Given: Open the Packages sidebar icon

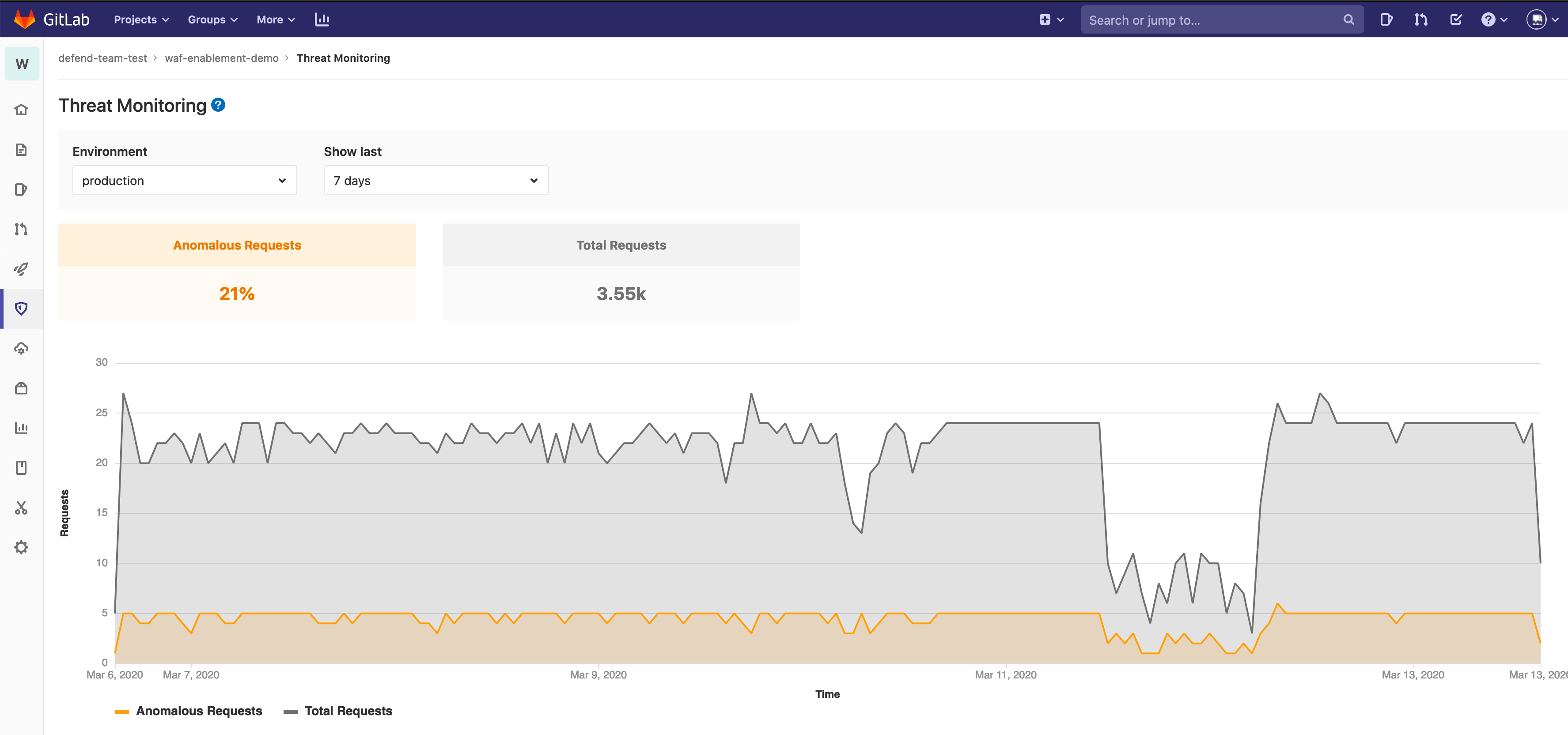Looking at the screenshot, I should click(x=21, y=388).
